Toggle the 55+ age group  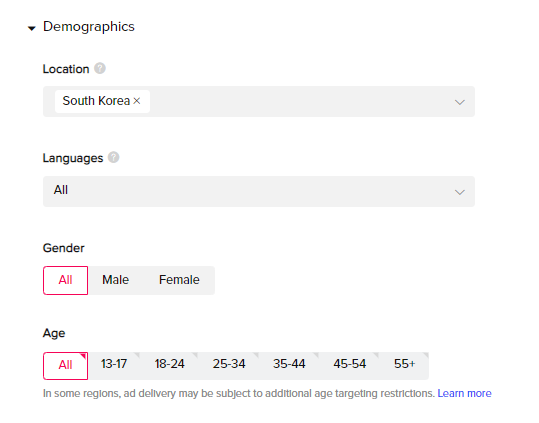coord(404,366)
